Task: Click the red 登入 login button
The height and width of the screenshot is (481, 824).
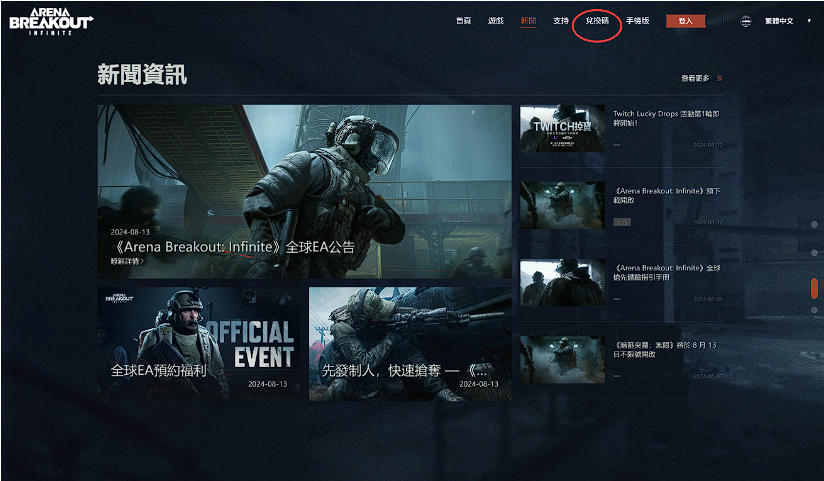Action: 685,21
